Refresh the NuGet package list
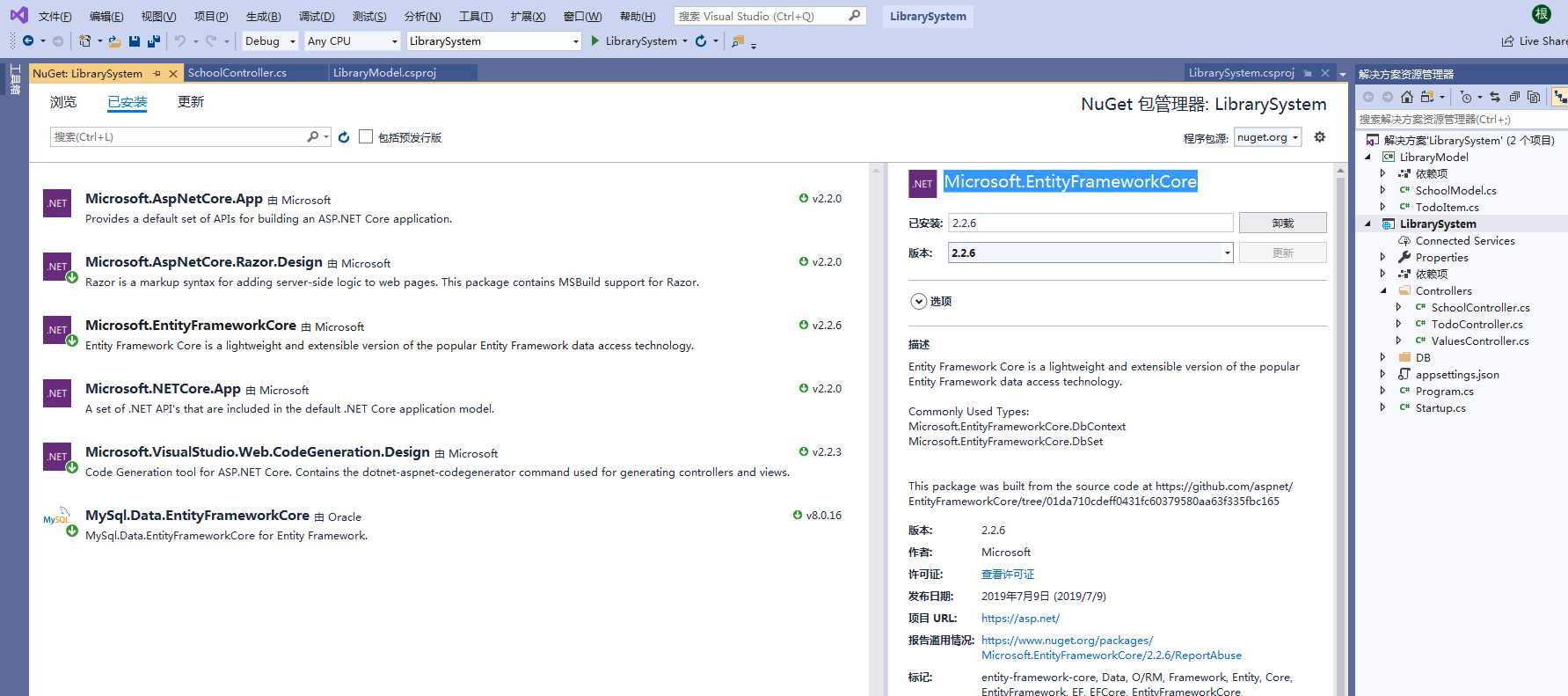The image size is (1568, 696). [x=344, y=137]
